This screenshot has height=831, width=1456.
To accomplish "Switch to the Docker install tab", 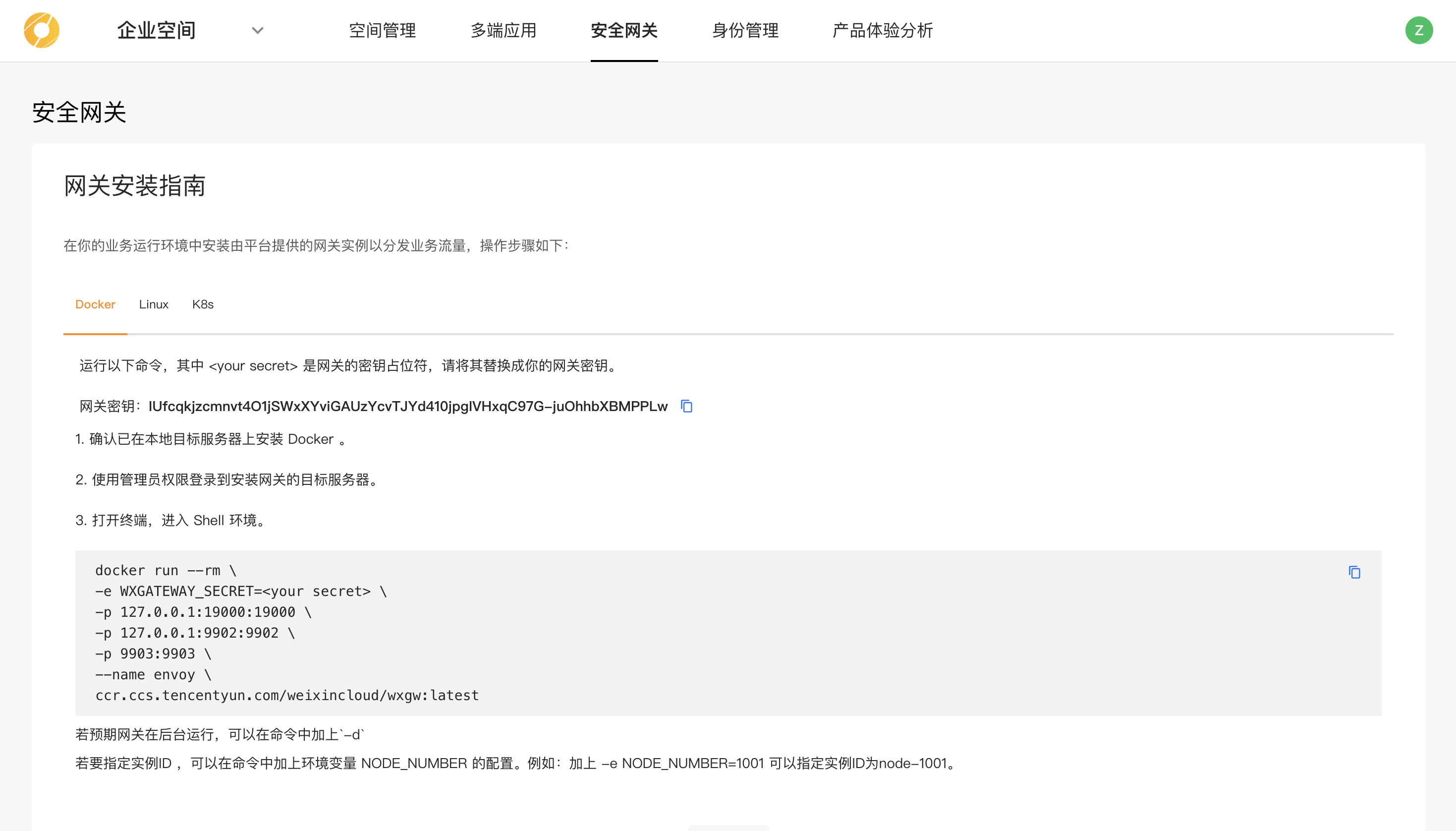I will pyautogui.click(x=95, y=304).
